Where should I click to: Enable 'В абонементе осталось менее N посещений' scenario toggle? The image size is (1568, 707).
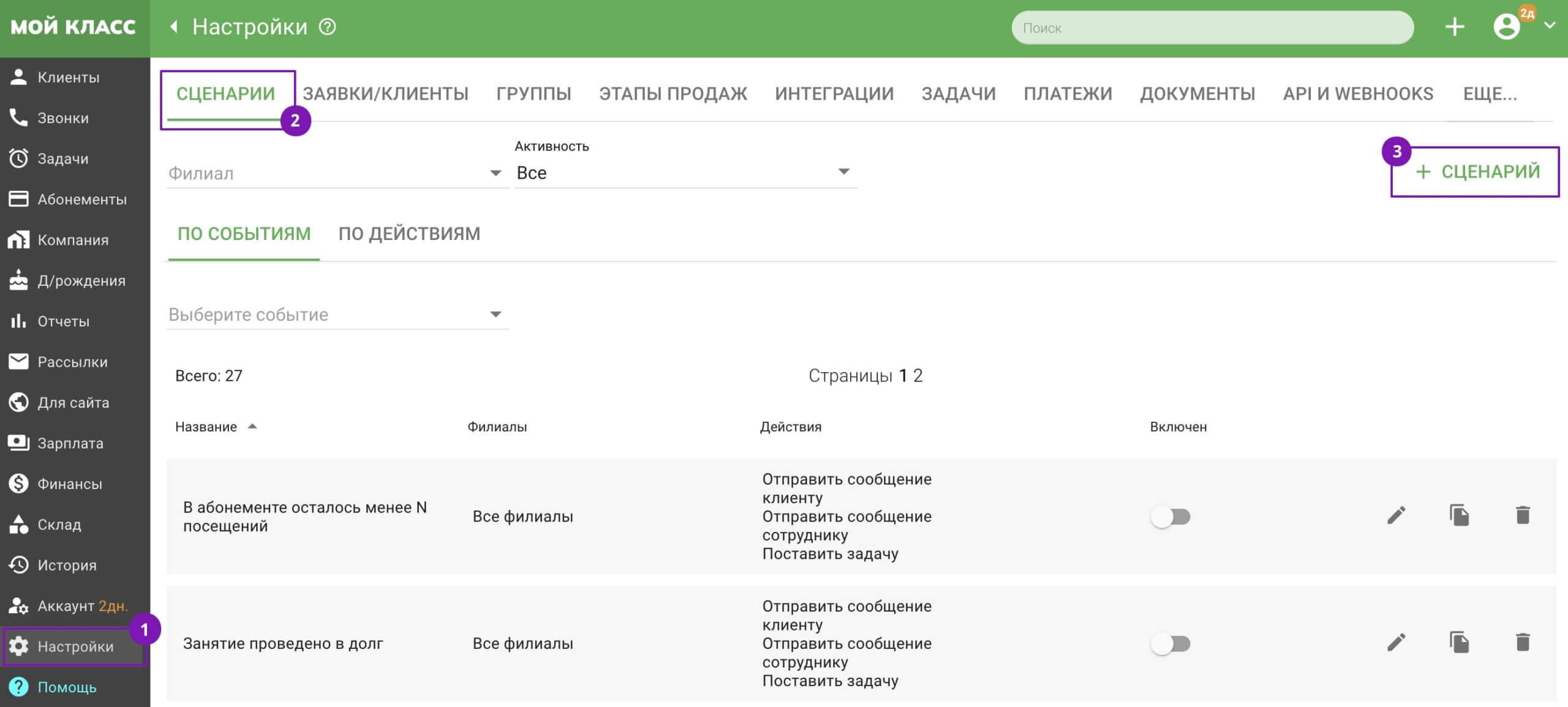(1170, 517)
